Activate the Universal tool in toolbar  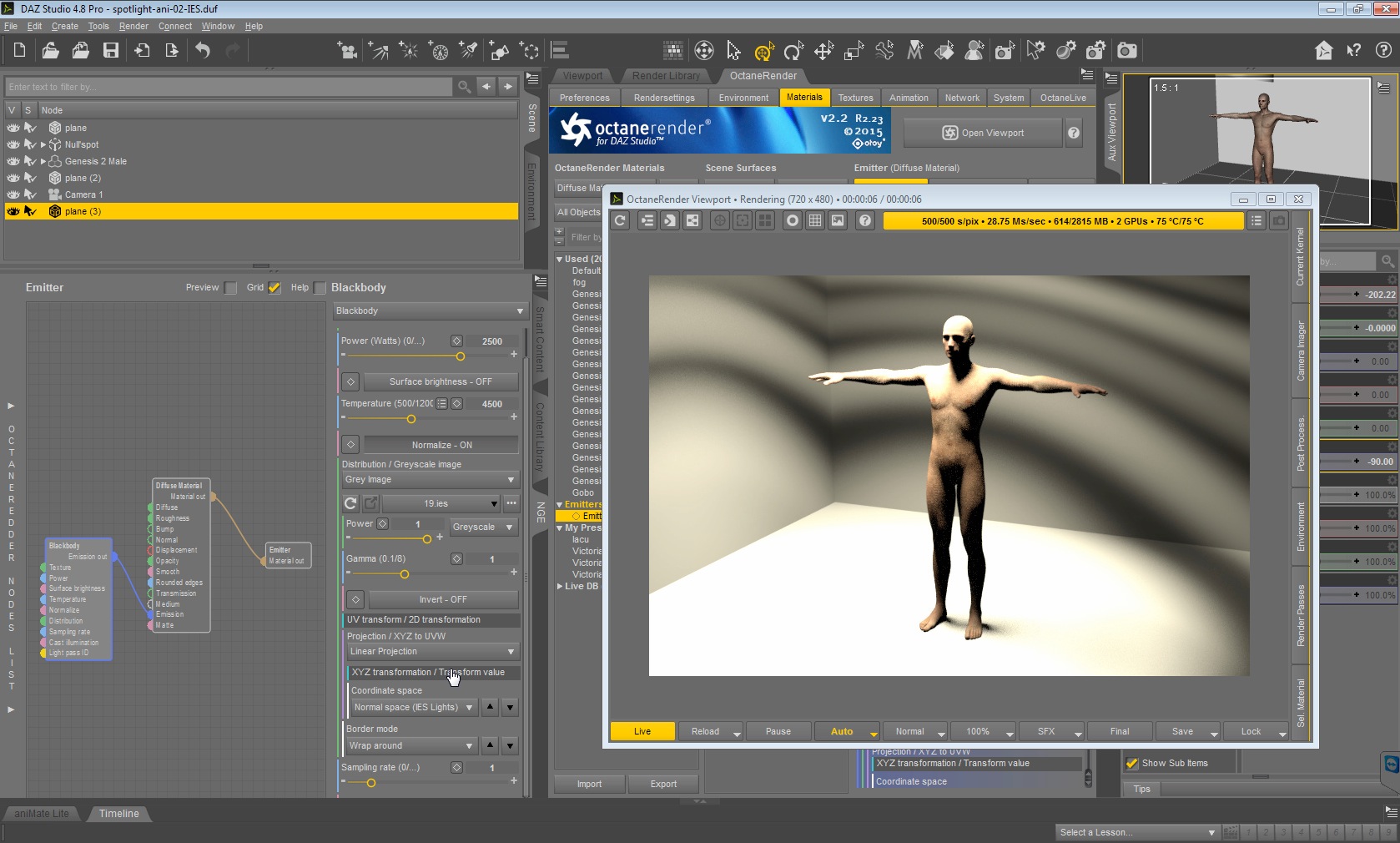764,51
